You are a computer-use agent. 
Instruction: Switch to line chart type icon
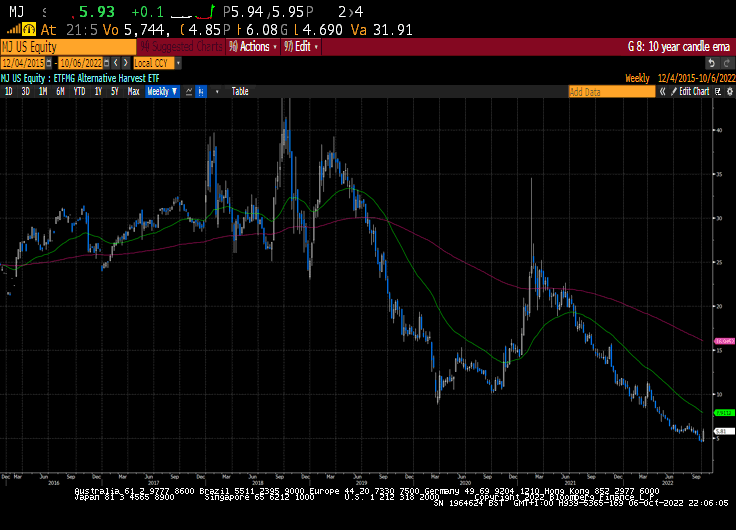[189, 92]
